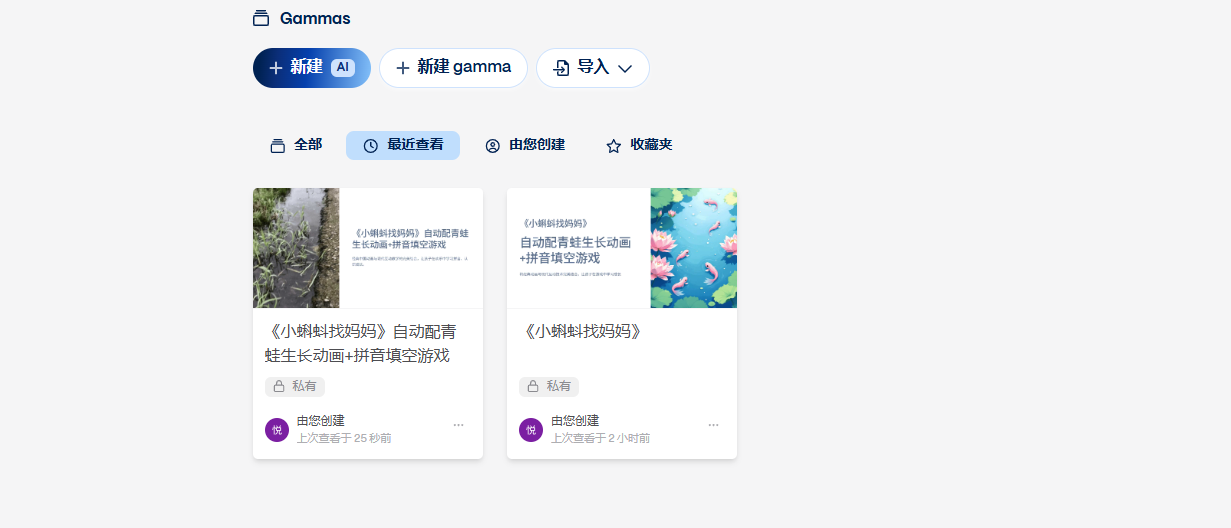Image resolution: width=1231 pixels, height=528 pixels.
Task: Click the 悦 avatar on the card viewed 2 小时前
Action: click(531, 430)
